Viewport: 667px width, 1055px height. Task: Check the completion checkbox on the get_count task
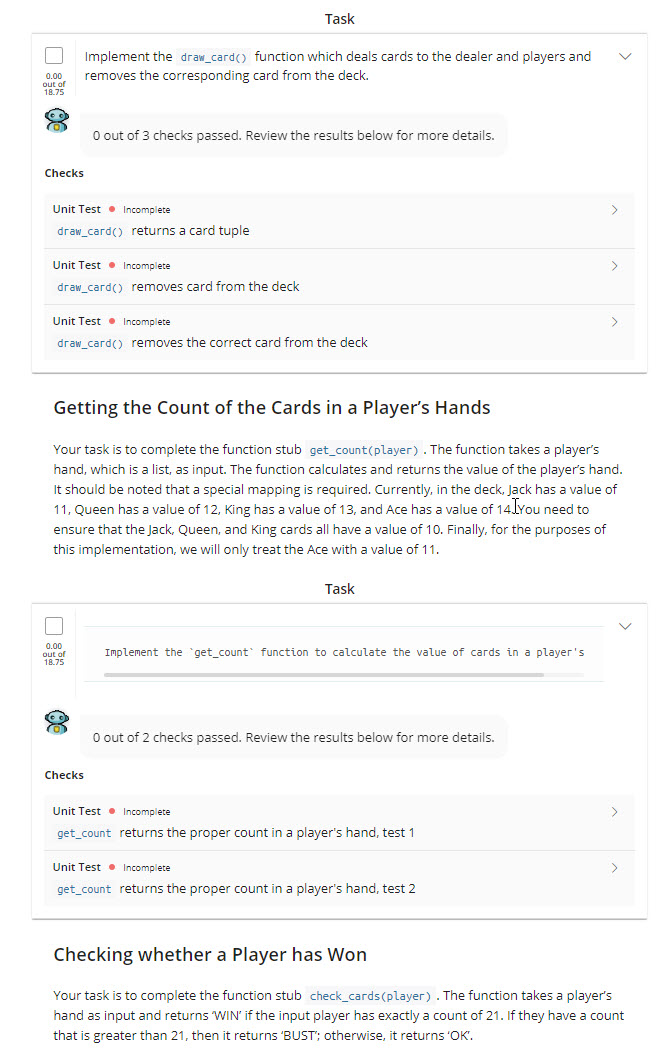pos(54,623)
